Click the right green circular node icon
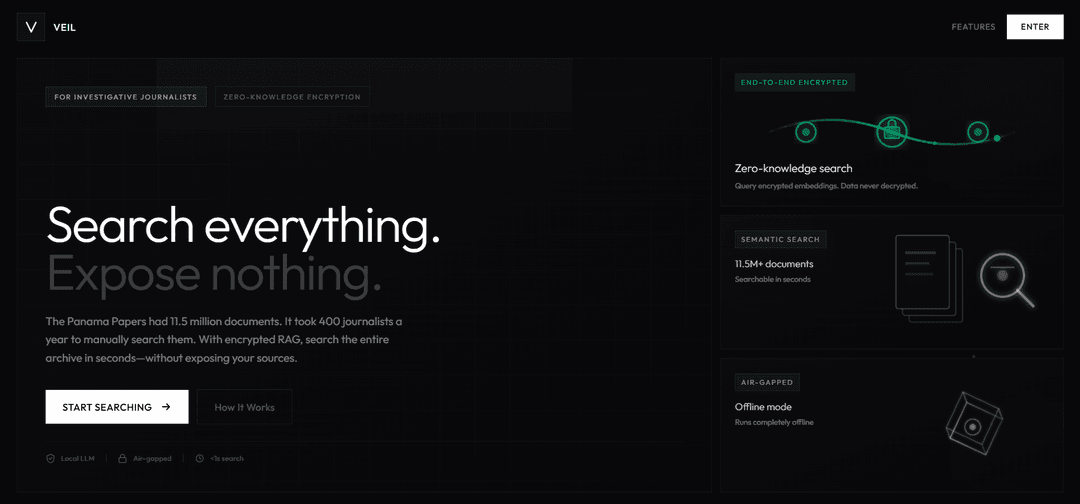The width and height of the screenshot is (1080, 504). pos(977,132)
